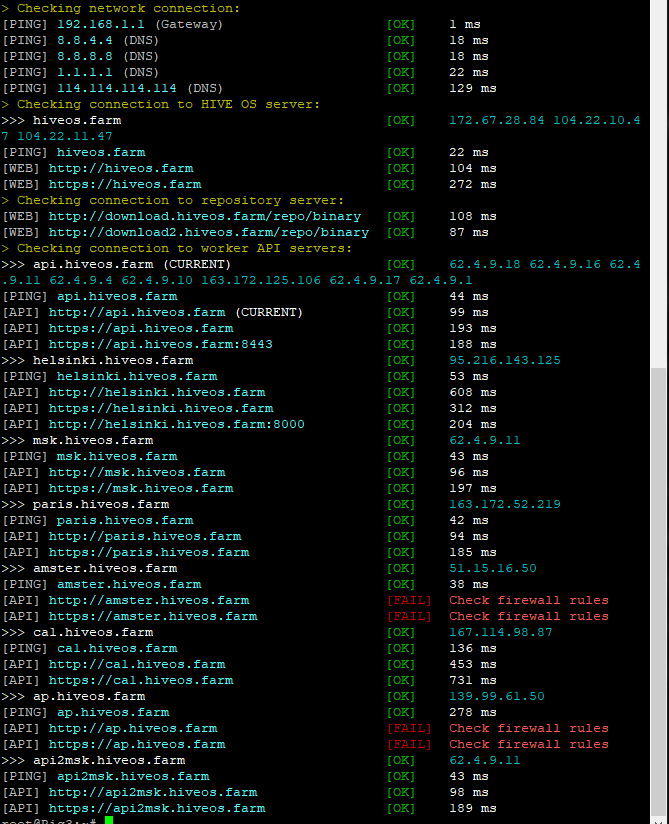This screenshot has width=669, height=824.
Task: Click the 278 ms ap ping value
Action: [x=473, y=713]
